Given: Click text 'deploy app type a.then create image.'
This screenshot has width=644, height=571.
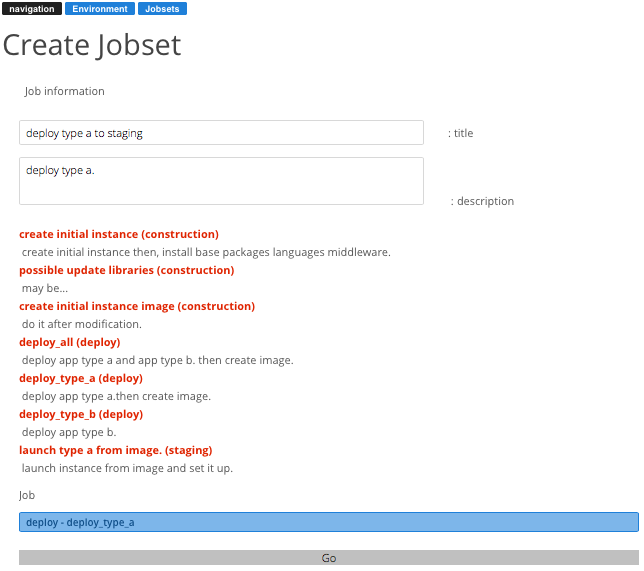Looking at the screenshot, I should click(116, 396).
